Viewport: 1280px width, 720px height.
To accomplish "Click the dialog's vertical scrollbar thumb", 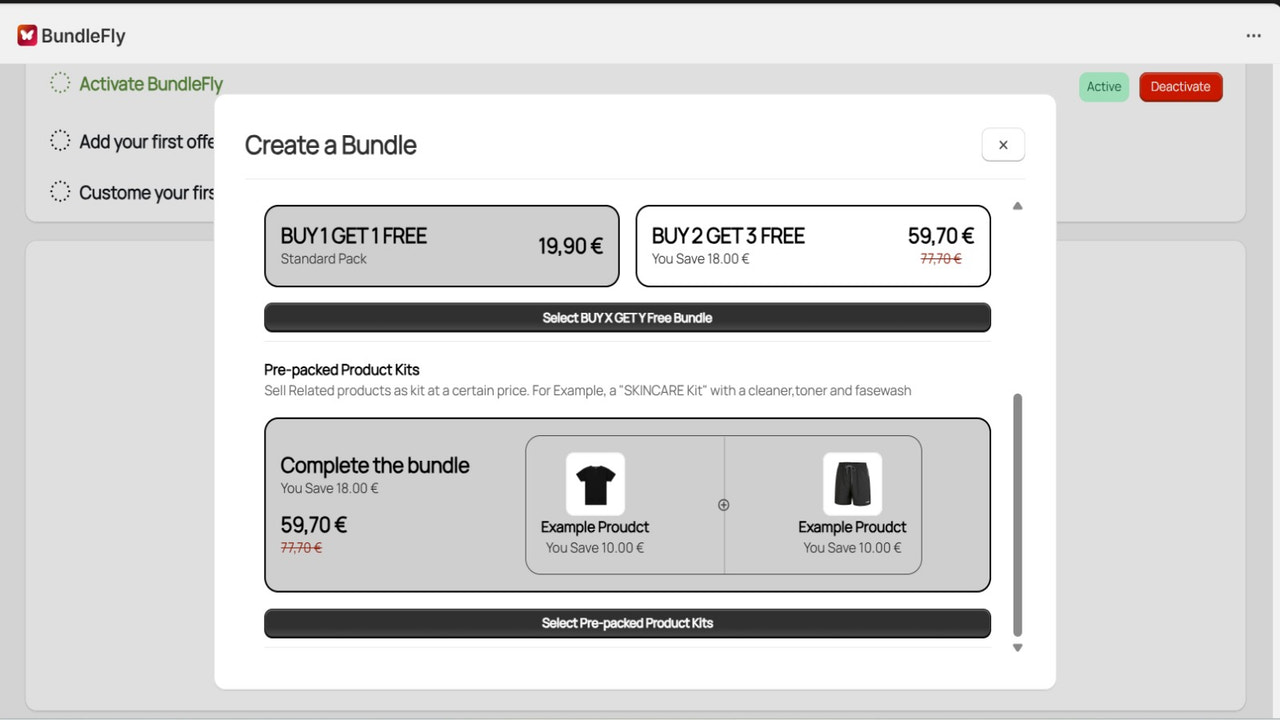I will pyautogui.click(x=1018, y=515).
